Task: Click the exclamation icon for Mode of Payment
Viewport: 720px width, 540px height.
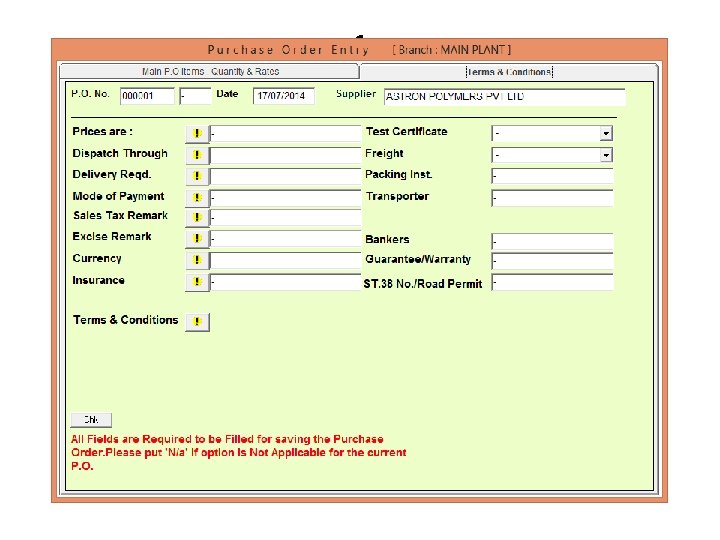Action: (197, 197)
